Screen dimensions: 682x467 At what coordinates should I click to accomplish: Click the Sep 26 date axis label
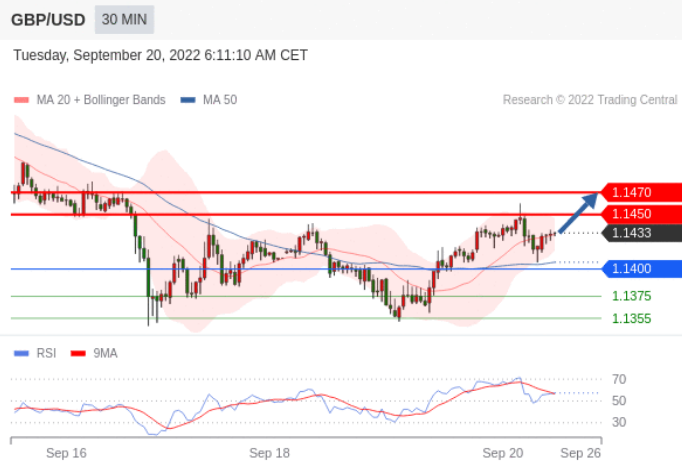click(x=581, y=453)
